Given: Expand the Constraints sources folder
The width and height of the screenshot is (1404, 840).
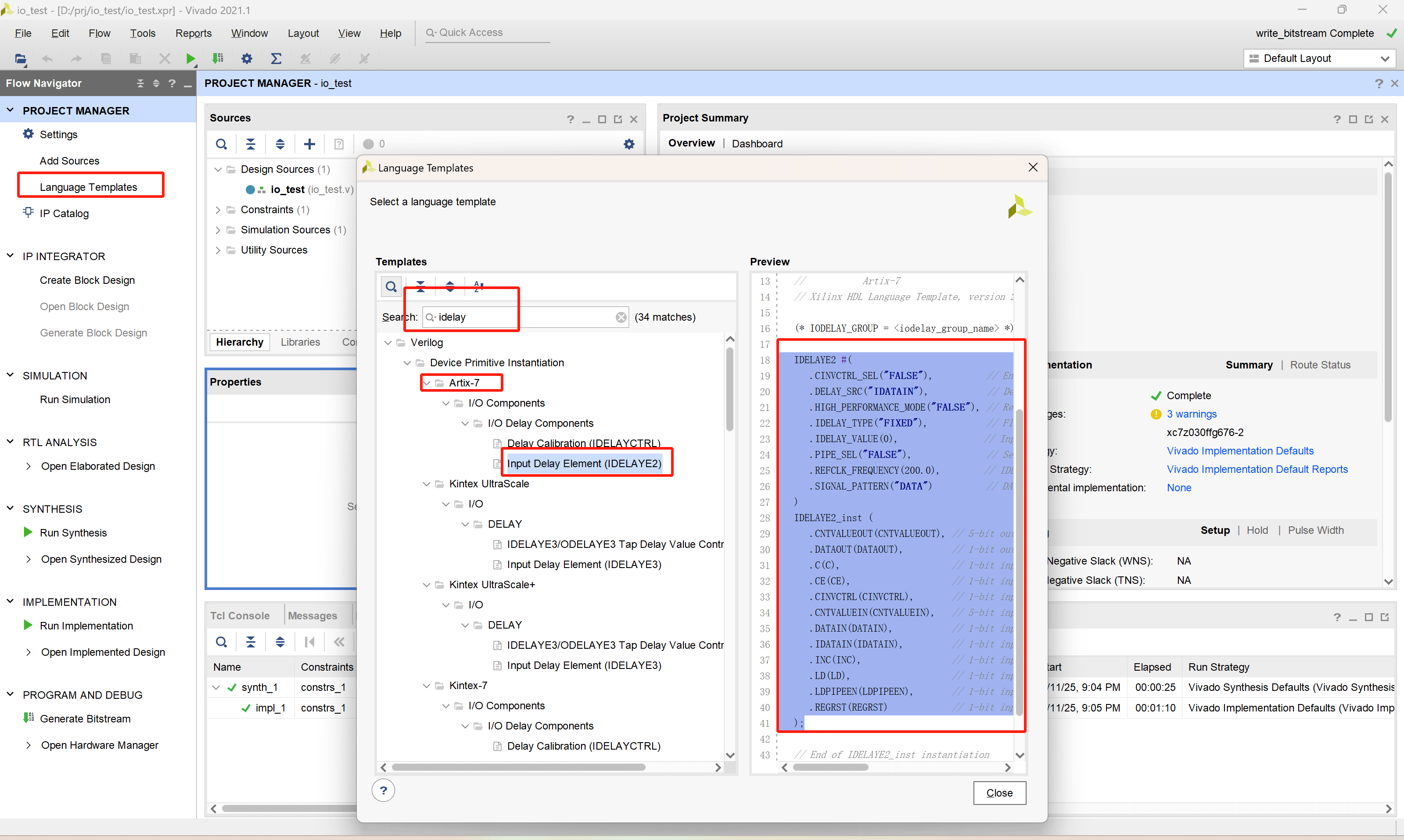Looking at the screenshot, I should click(218, 210).
